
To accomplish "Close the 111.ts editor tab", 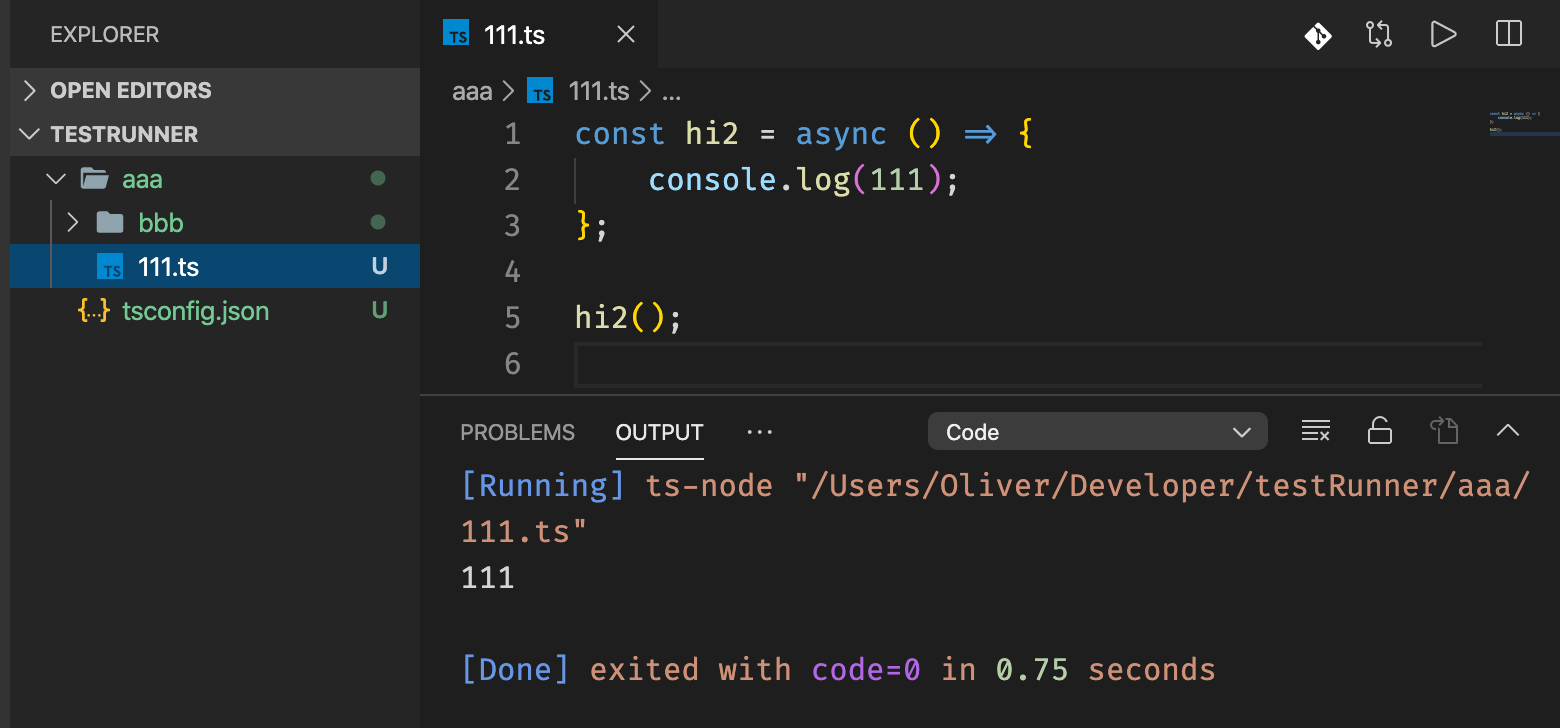I will point(625,34).
